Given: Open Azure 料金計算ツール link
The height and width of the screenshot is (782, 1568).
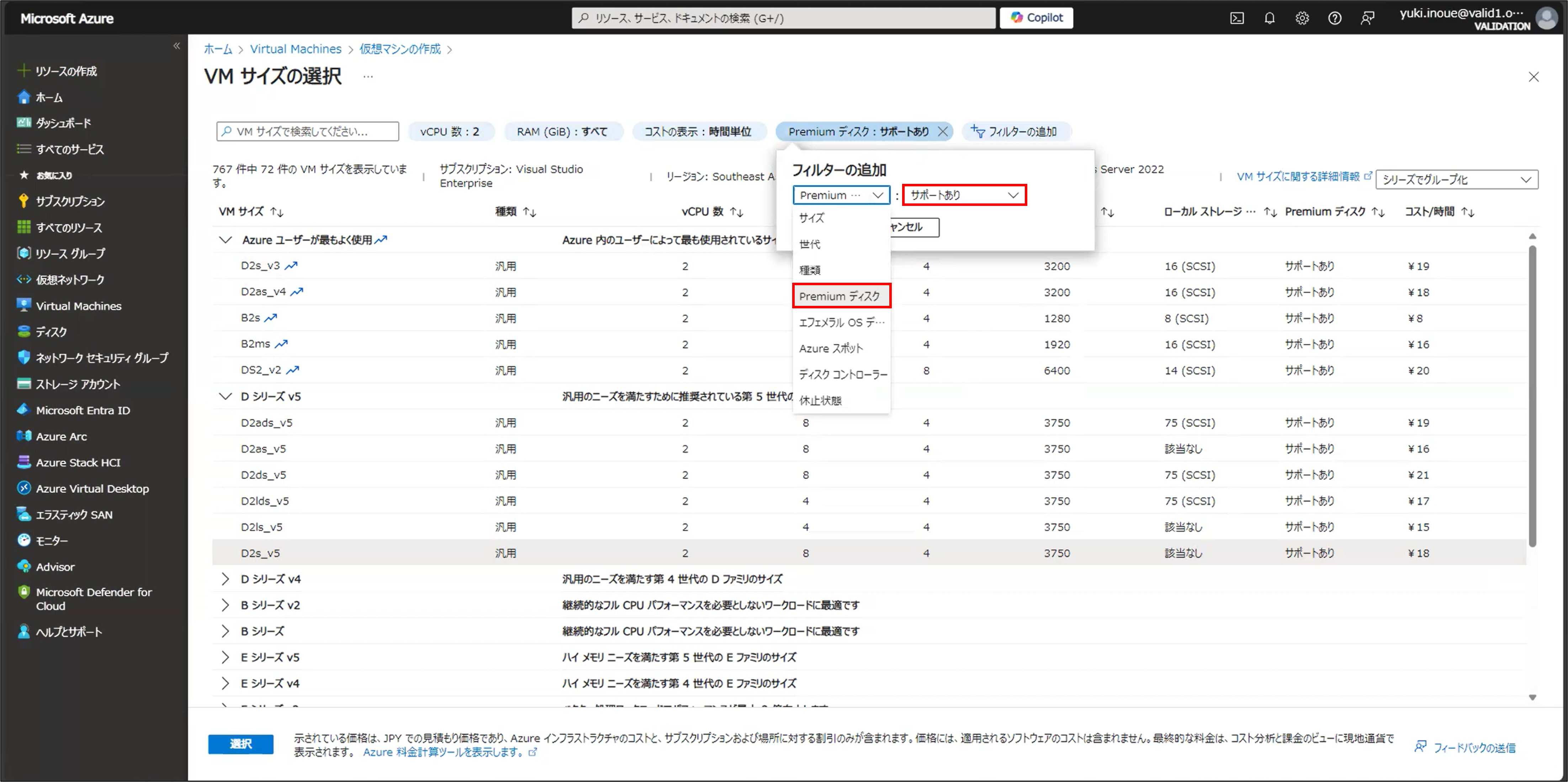Looking at the screenshot, I should click(450, 752).
